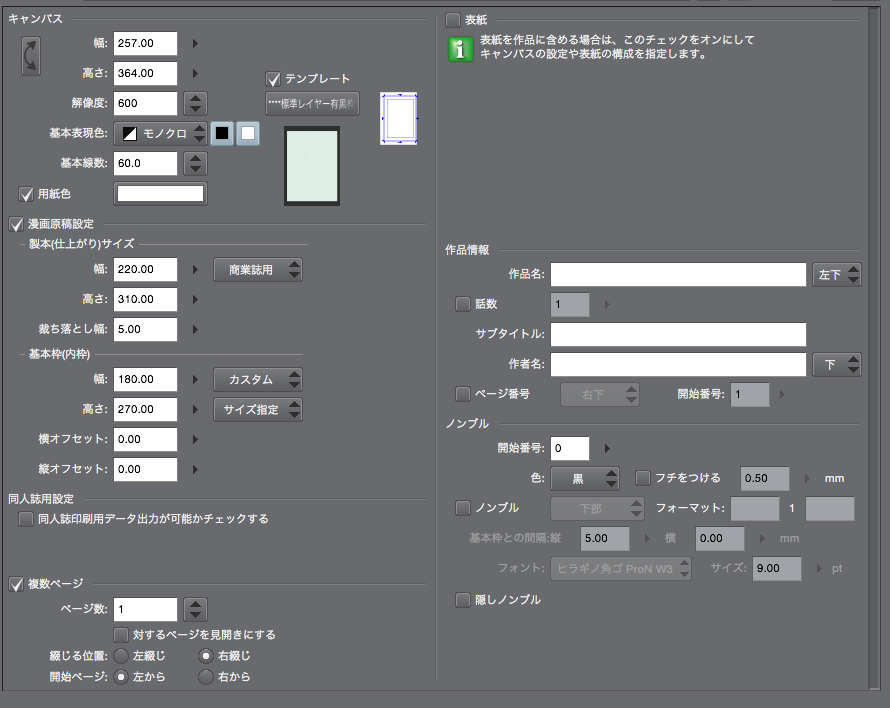Viewport: 890px width, 708px height.
Task: Select the black drawing color icon
Action: tap(222, 133)
